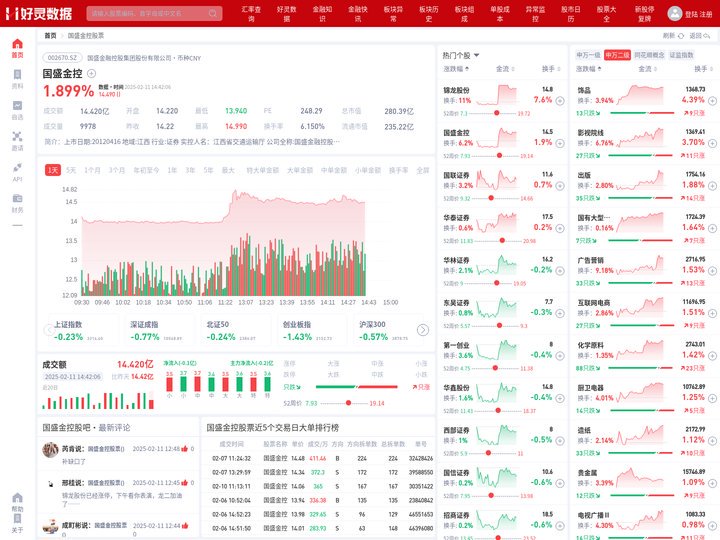The height and width of the screenshot is (540, 720).
Task: Open 汇率查询 in top navigation
Action: pos(251,14)
